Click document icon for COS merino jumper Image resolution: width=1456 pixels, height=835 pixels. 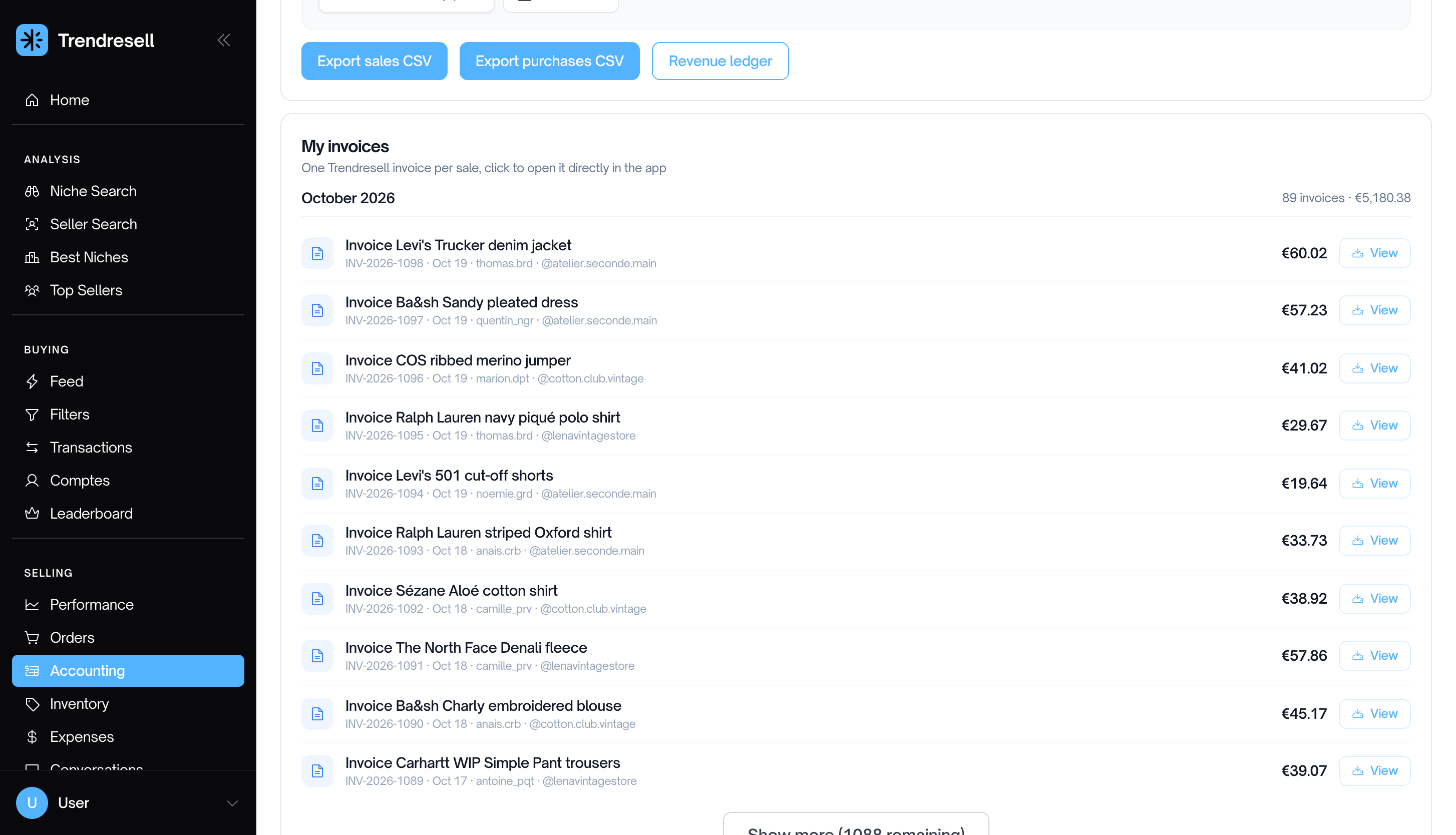317,368
